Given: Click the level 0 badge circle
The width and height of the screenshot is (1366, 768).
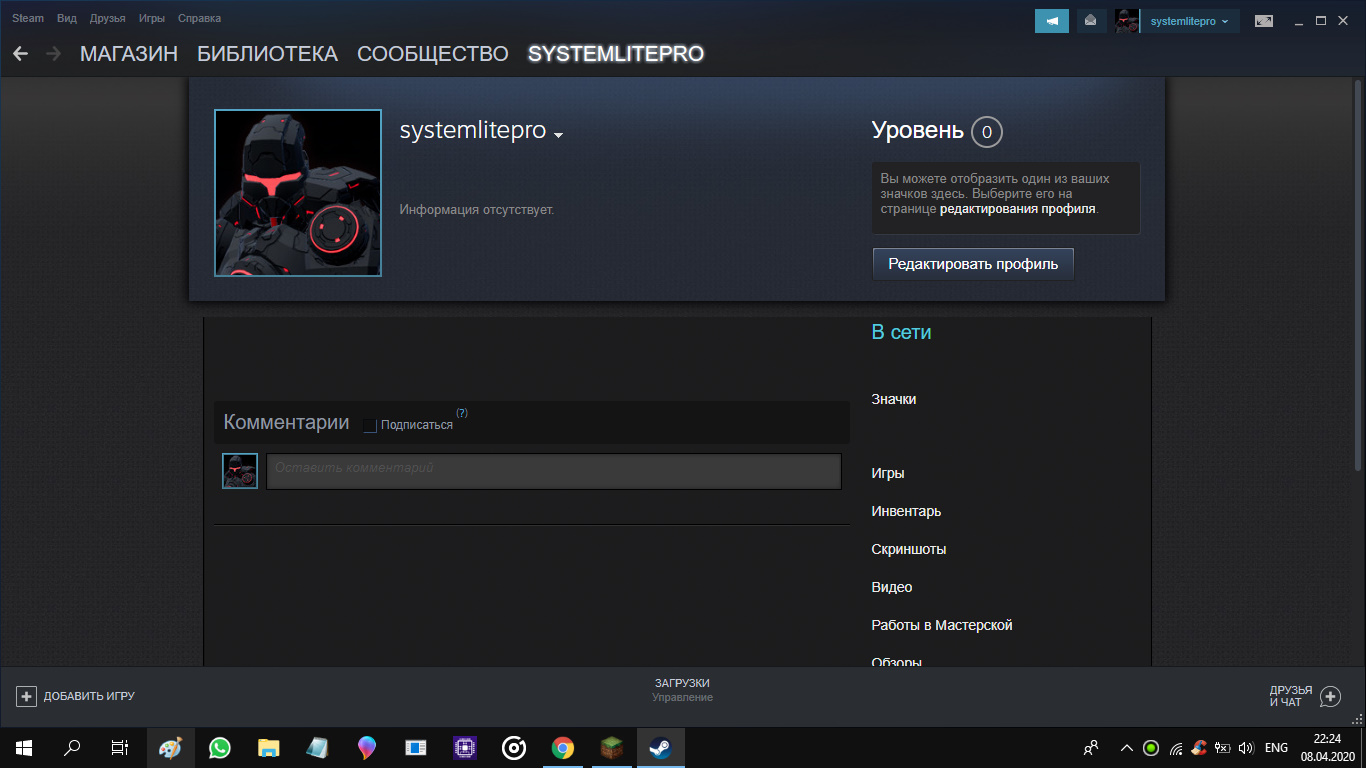Looking at the screenshot, I should click(986, 131).
